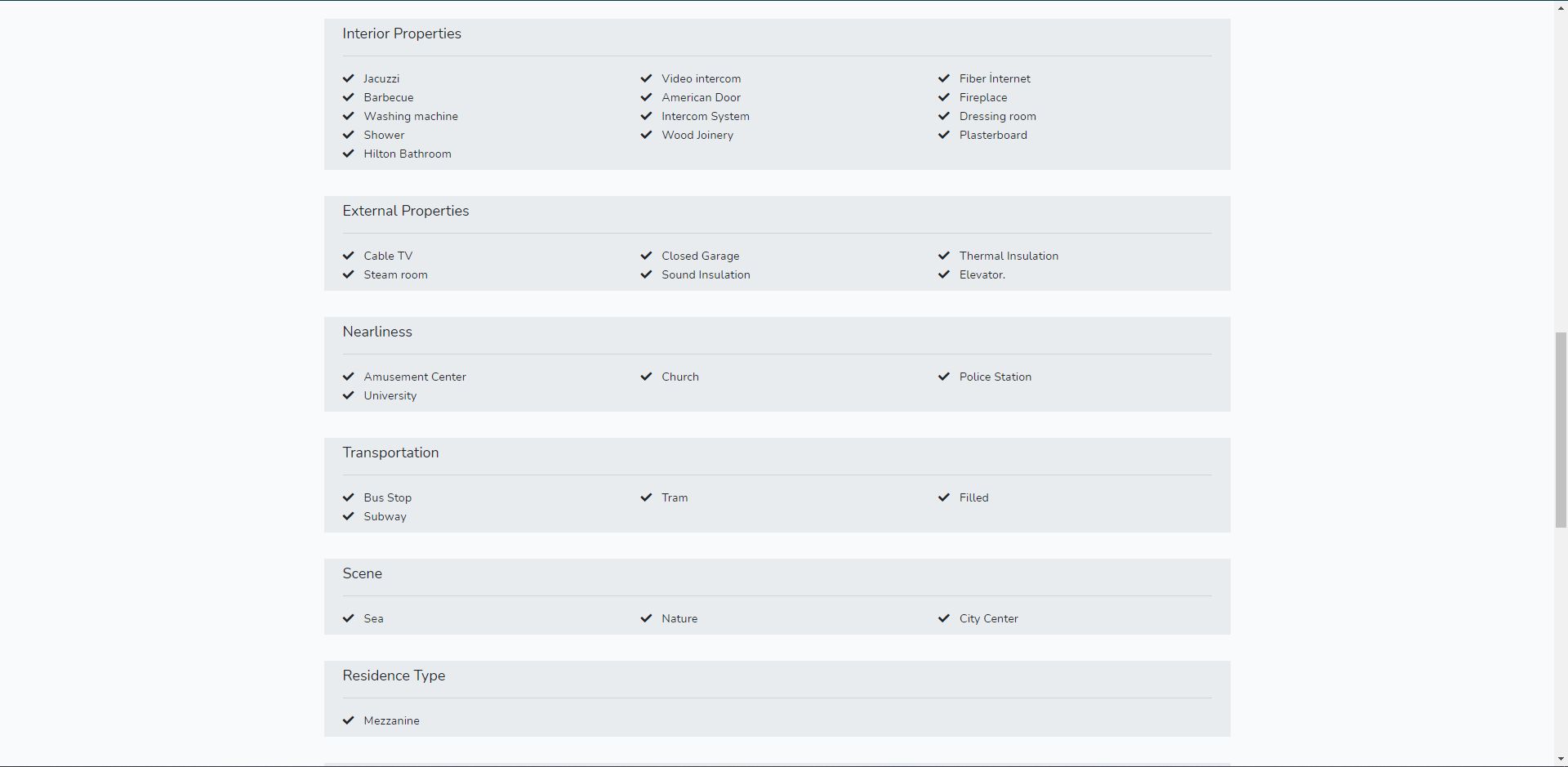
Task: Click the check icon next to Mezzanine
Action: [349, 720]
